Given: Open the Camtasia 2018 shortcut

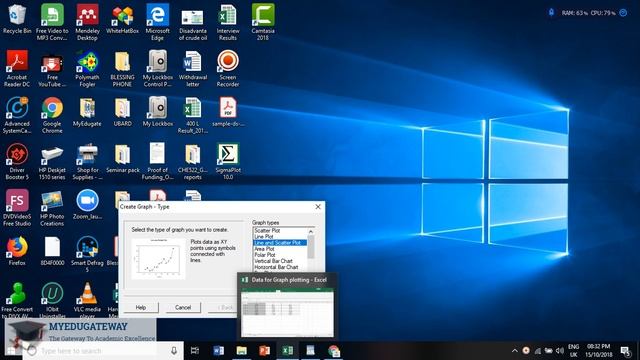Looking at the screenshot, I should (x=263, y=22).
